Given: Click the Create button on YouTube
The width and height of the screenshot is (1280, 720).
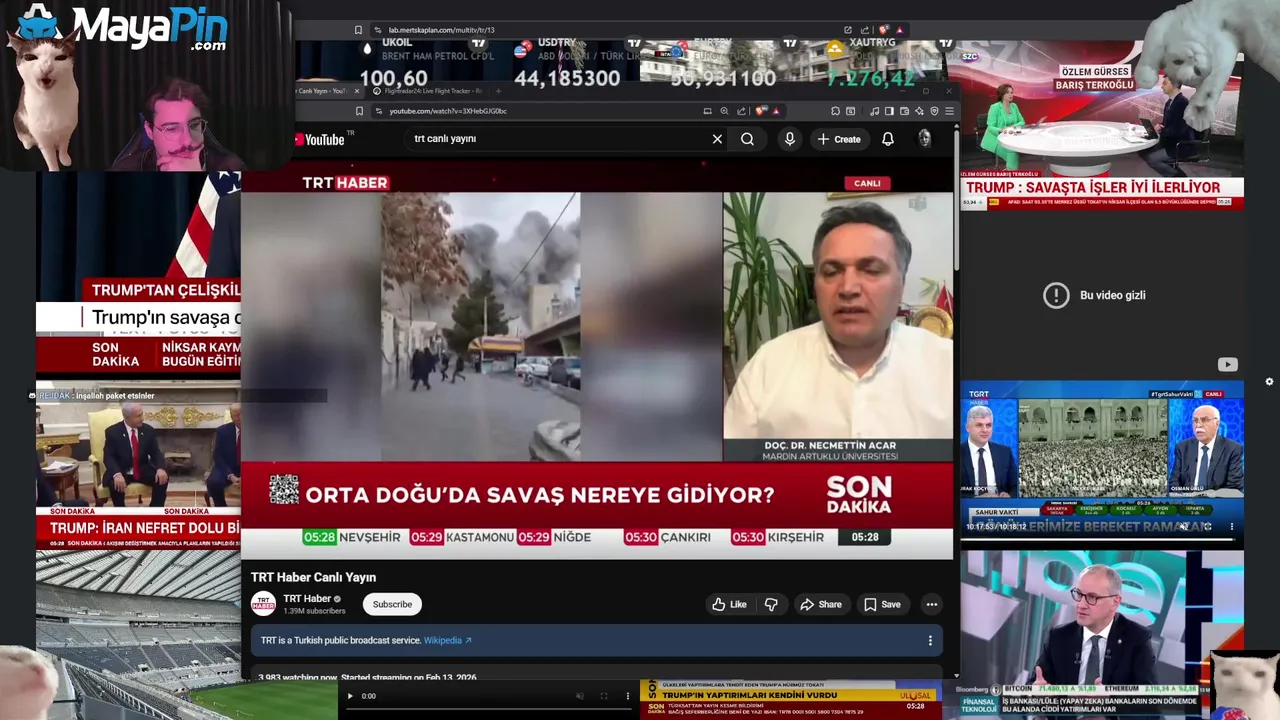Looking at the screenshot, I should [839, 139].
